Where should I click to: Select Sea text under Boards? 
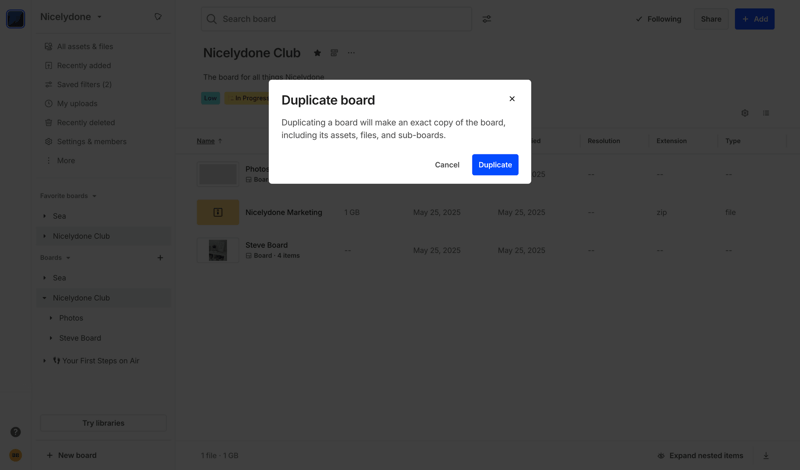click(59, 278)
